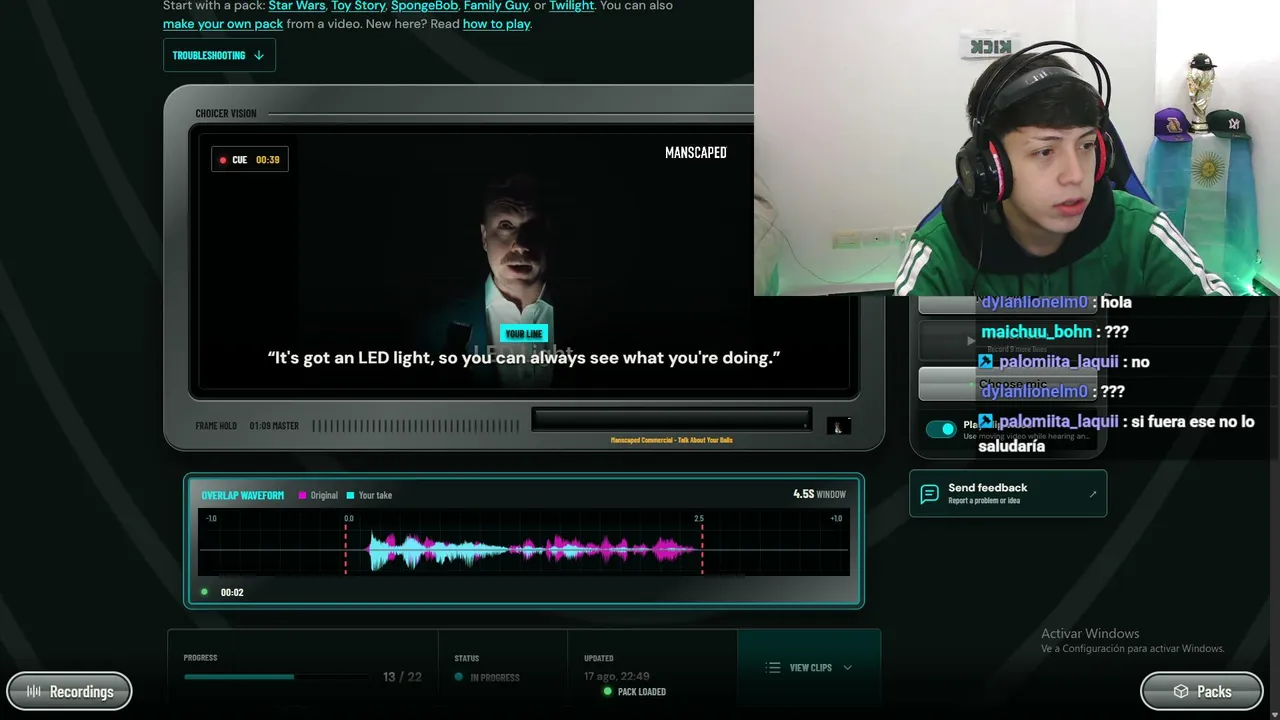Click the Activar Windows watermark text
1280x720 pixels.
[x=1090, y=634]
